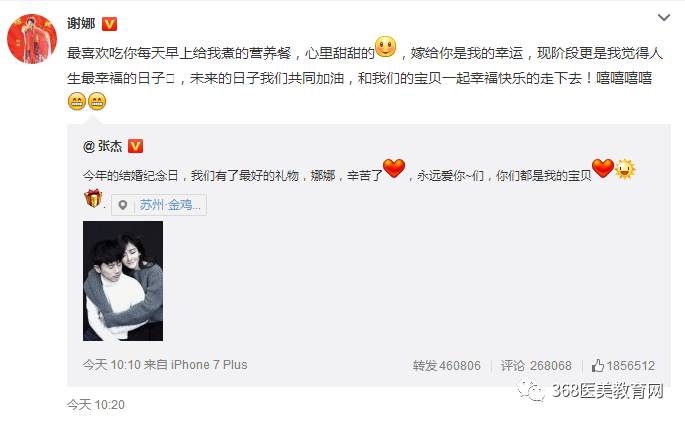The image size is (685, 421).
Task: Click the smiley emoji after 甜甜的
Action: (x=386, y=47)
